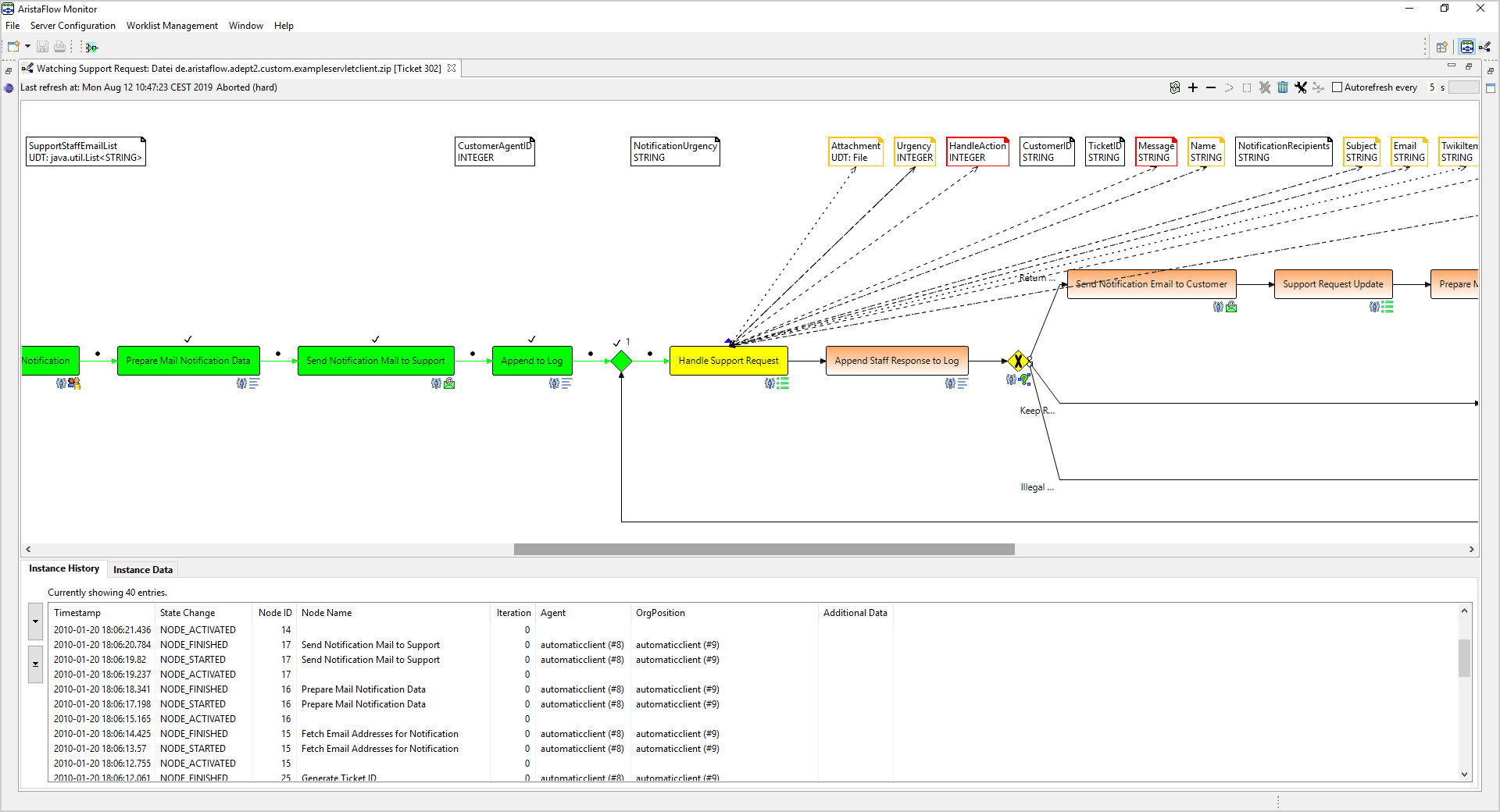The height and width of the screenshot is (812, 1500).
Task: Click the wrench tools icon
Action: point(1301,87)
